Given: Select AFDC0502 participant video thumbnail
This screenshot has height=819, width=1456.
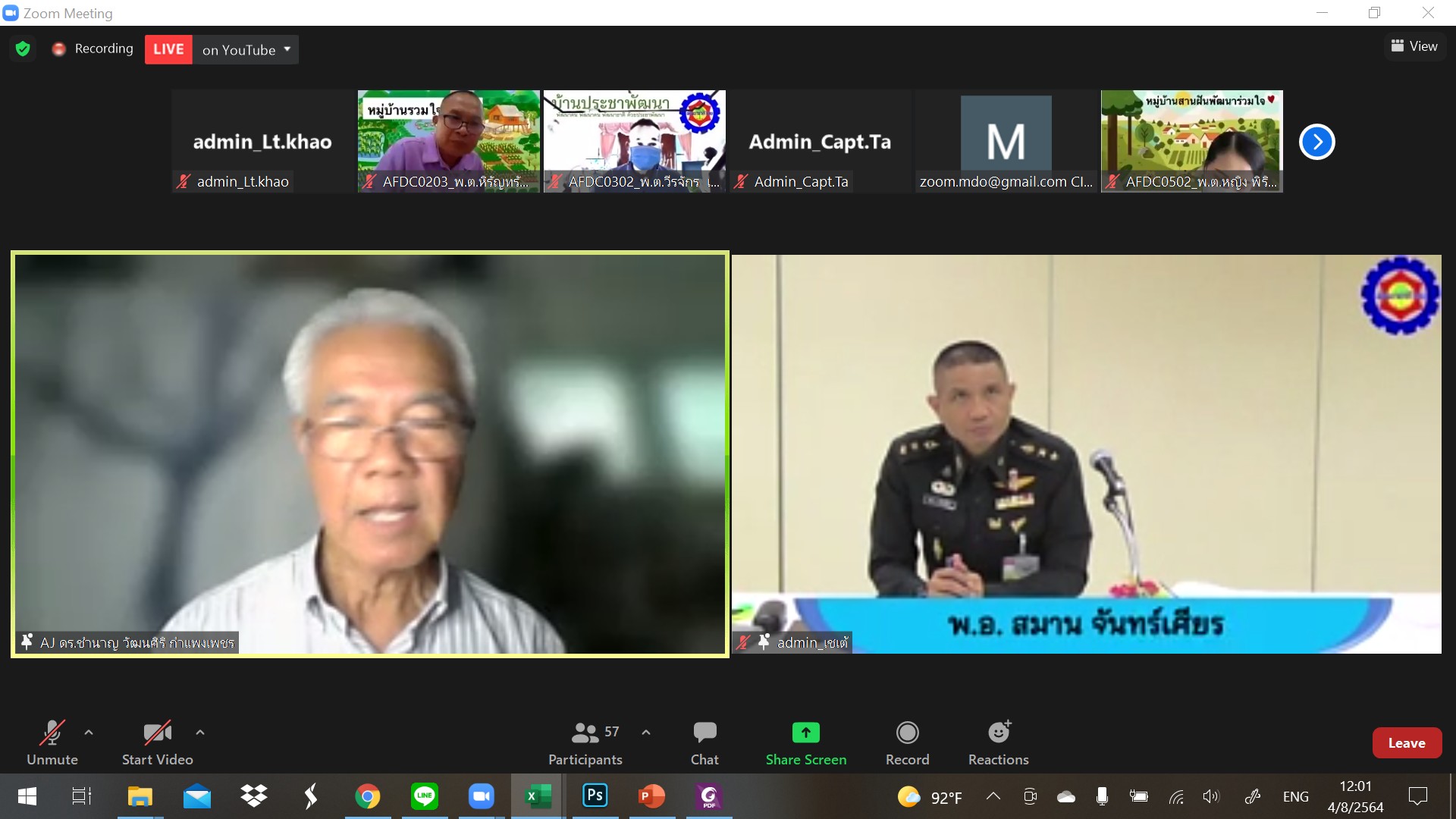Looking at the screenshot, I should click(x=1192, y=141).
